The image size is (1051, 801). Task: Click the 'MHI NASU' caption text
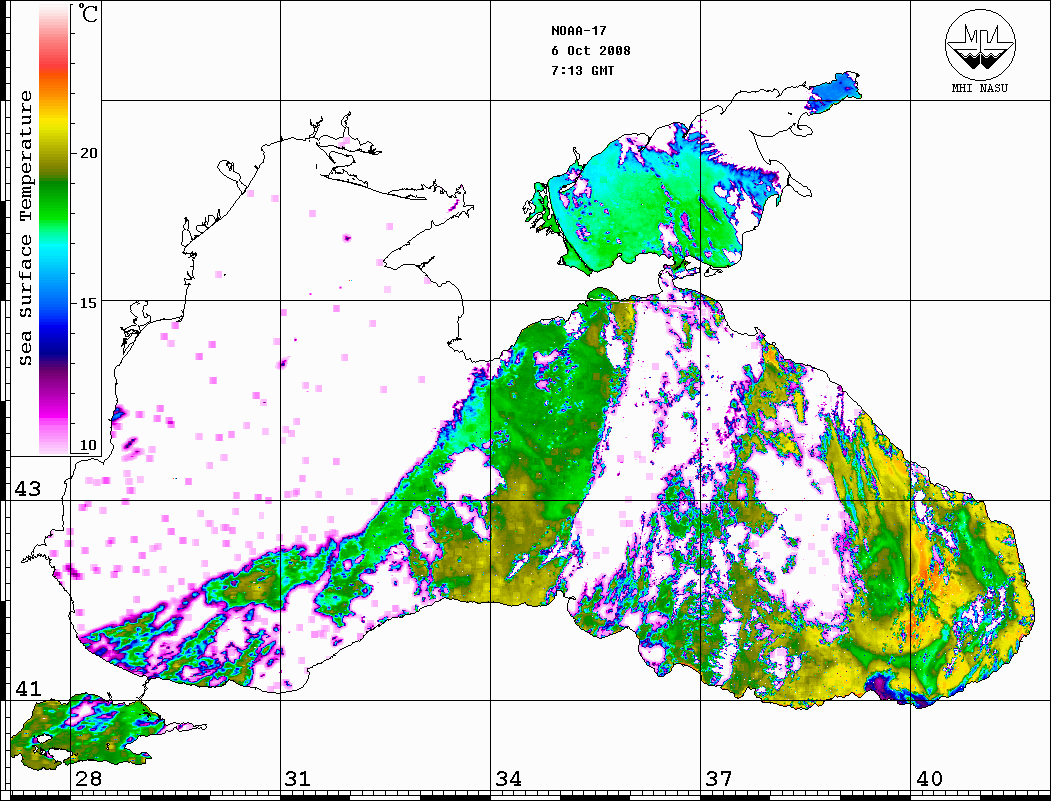979,88
